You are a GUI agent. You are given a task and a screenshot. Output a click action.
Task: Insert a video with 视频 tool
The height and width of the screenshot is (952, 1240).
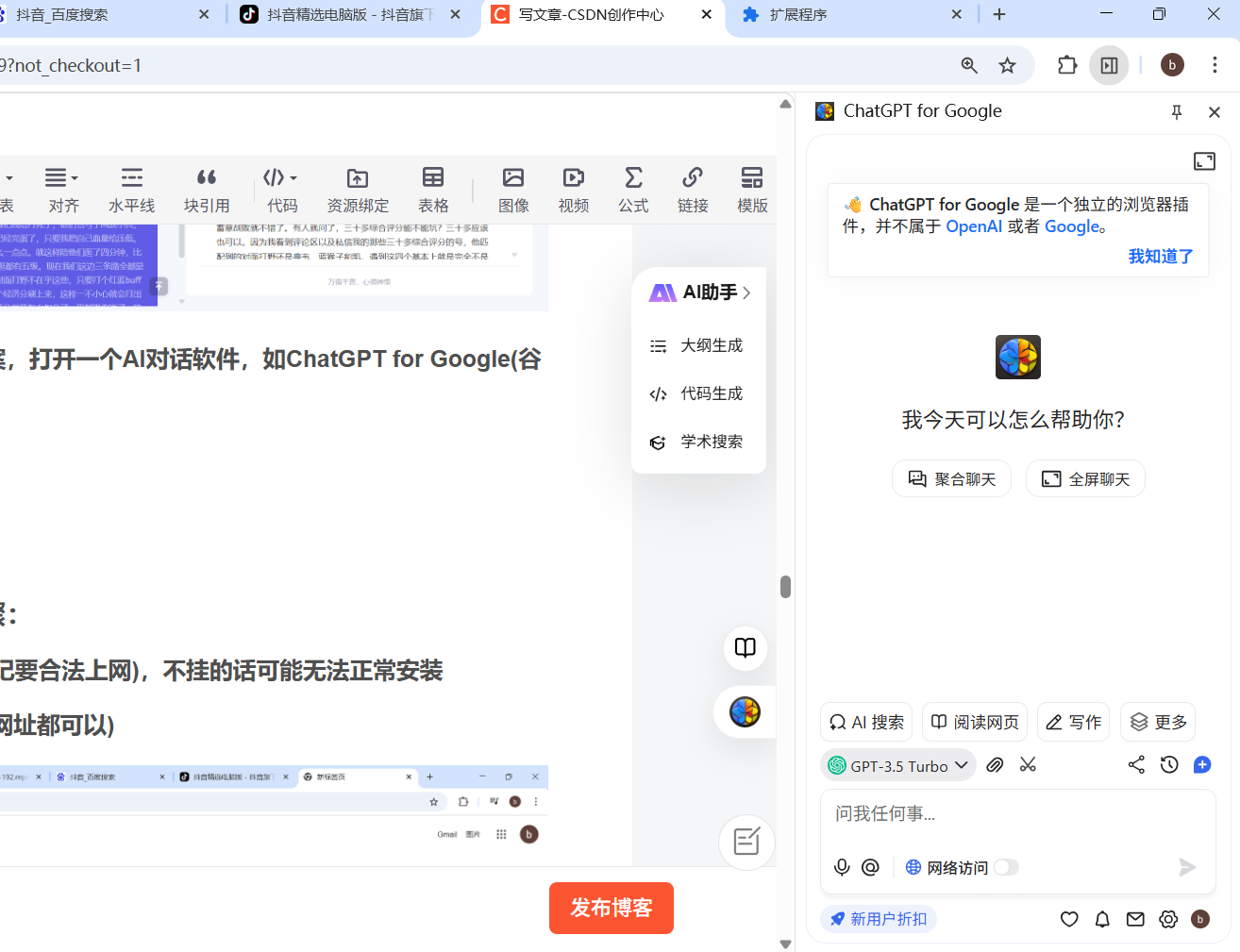click(574, 190)
